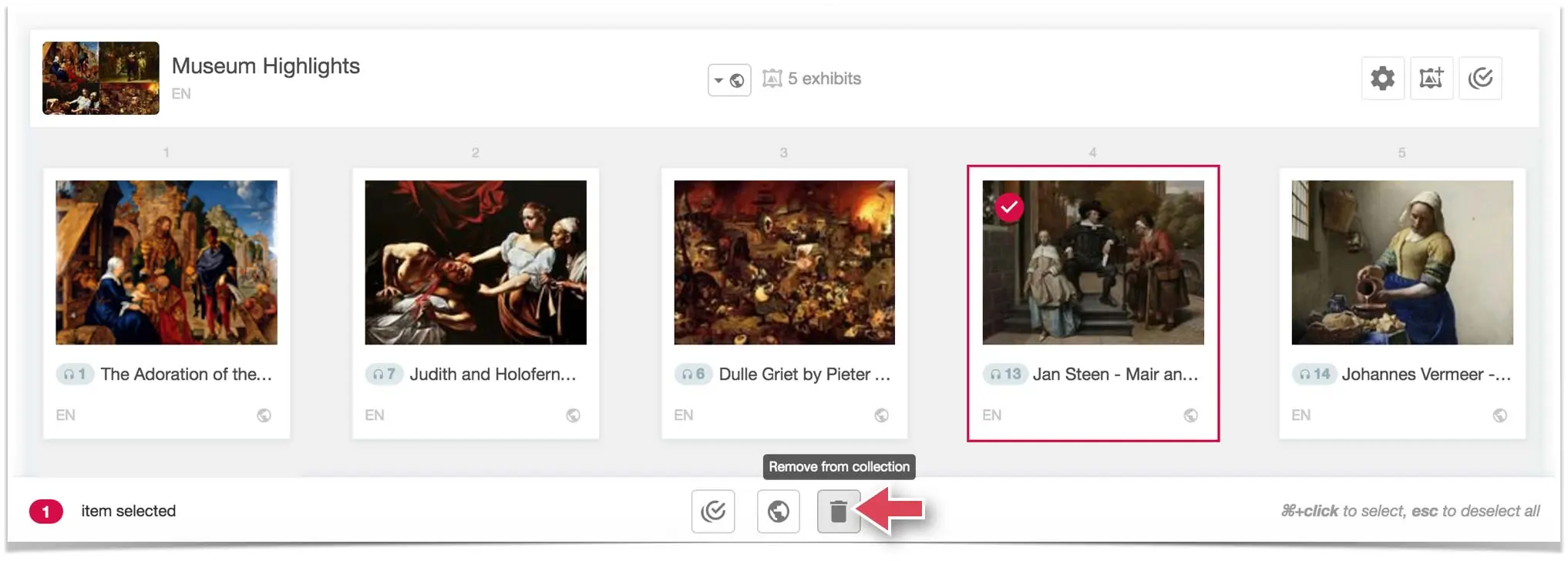Toggle publish globe on The Adoration card
Viewport: 1568px width, 561px height.
click(x=264, y=415)
